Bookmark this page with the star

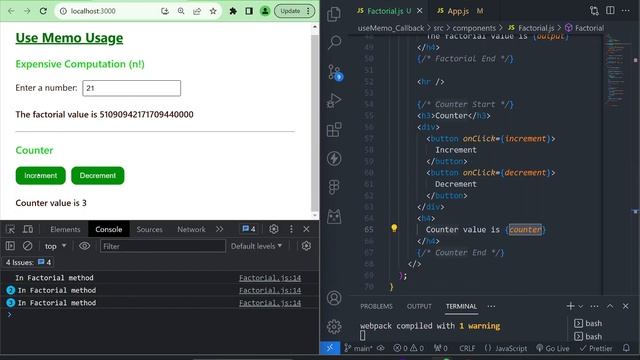point(213,11)
